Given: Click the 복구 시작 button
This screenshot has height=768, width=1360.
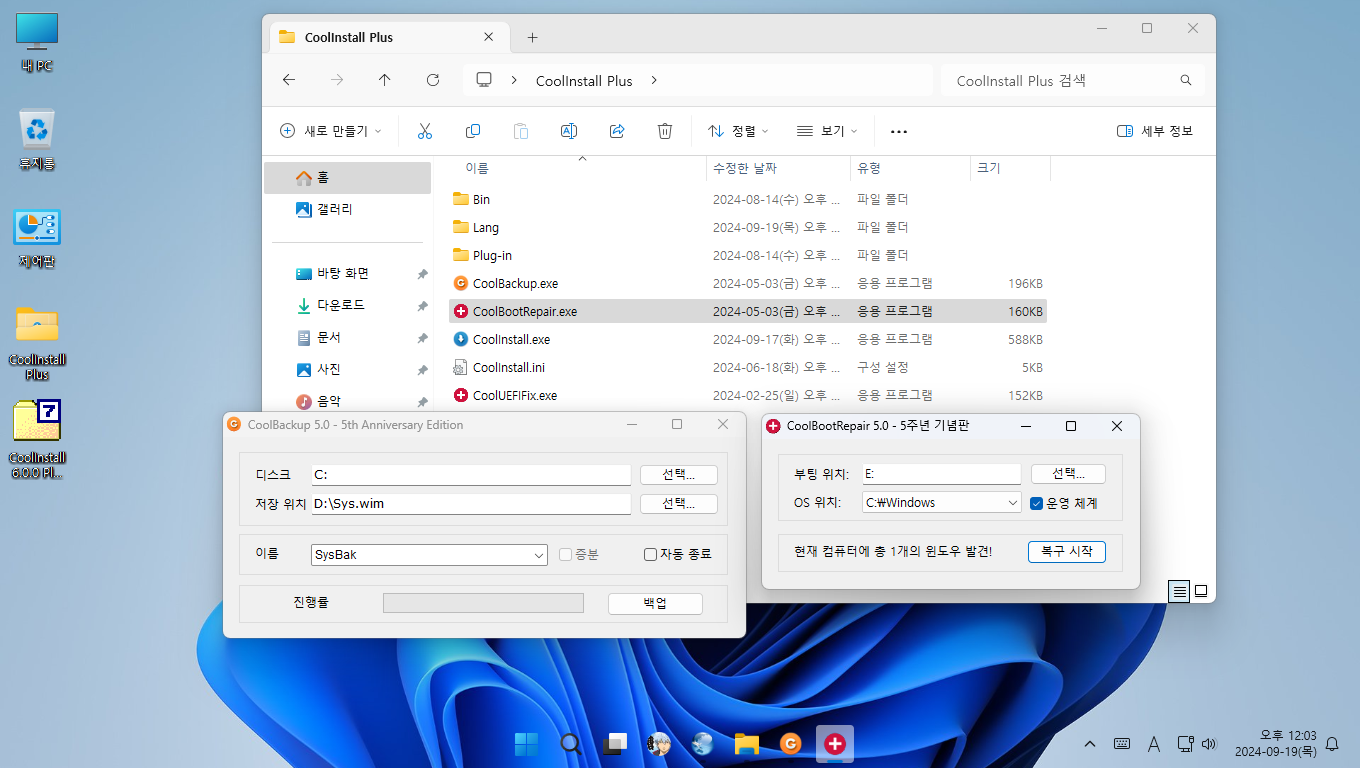Looking at the screenshot, I should point(1067,551).
